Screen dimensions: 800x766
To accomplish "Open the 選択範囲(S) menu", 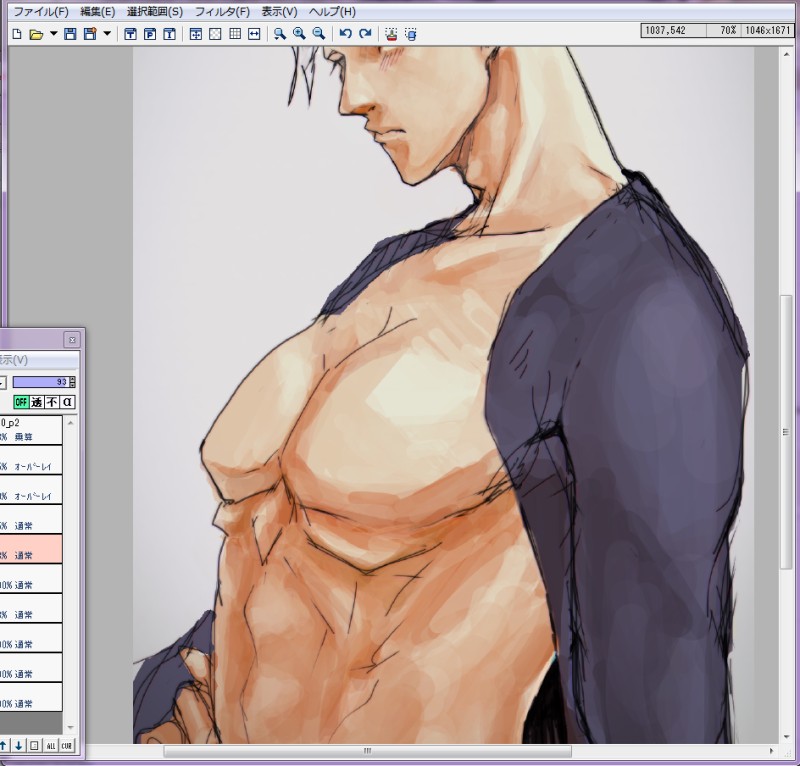I will pyautogui.click(x=155, y=11).
